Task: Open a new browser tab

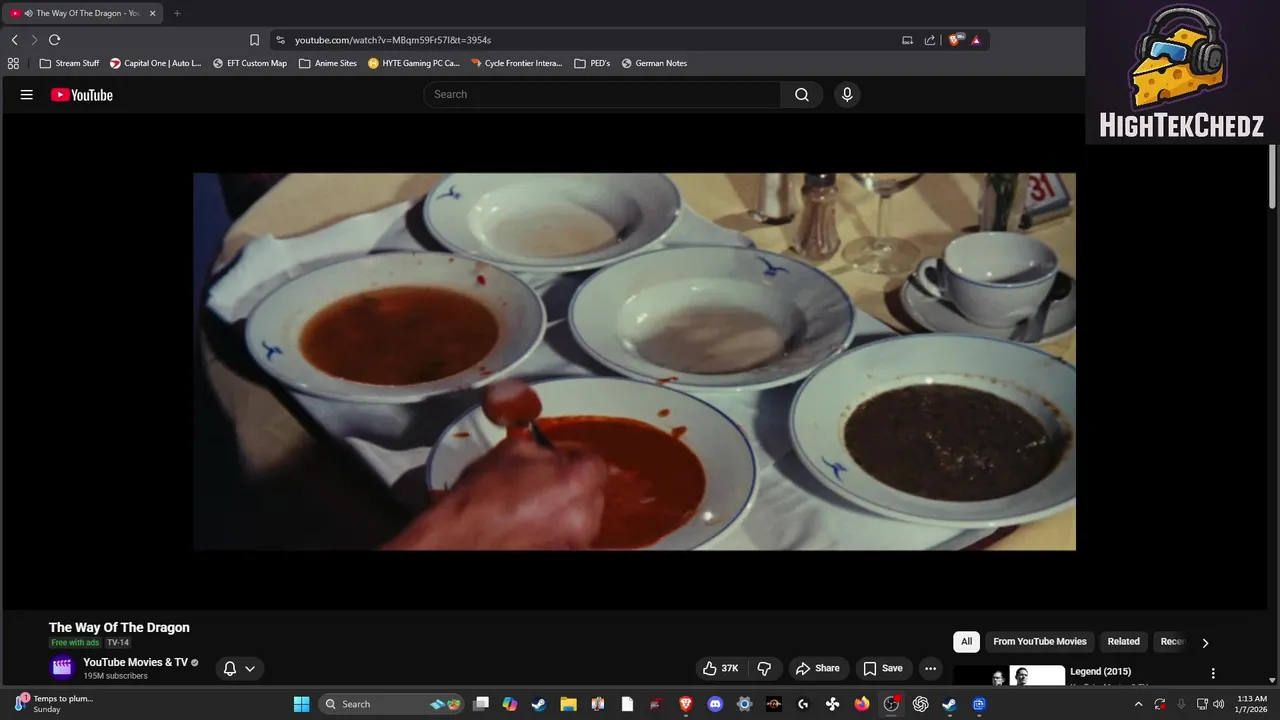Action: (x=177, y=13)
